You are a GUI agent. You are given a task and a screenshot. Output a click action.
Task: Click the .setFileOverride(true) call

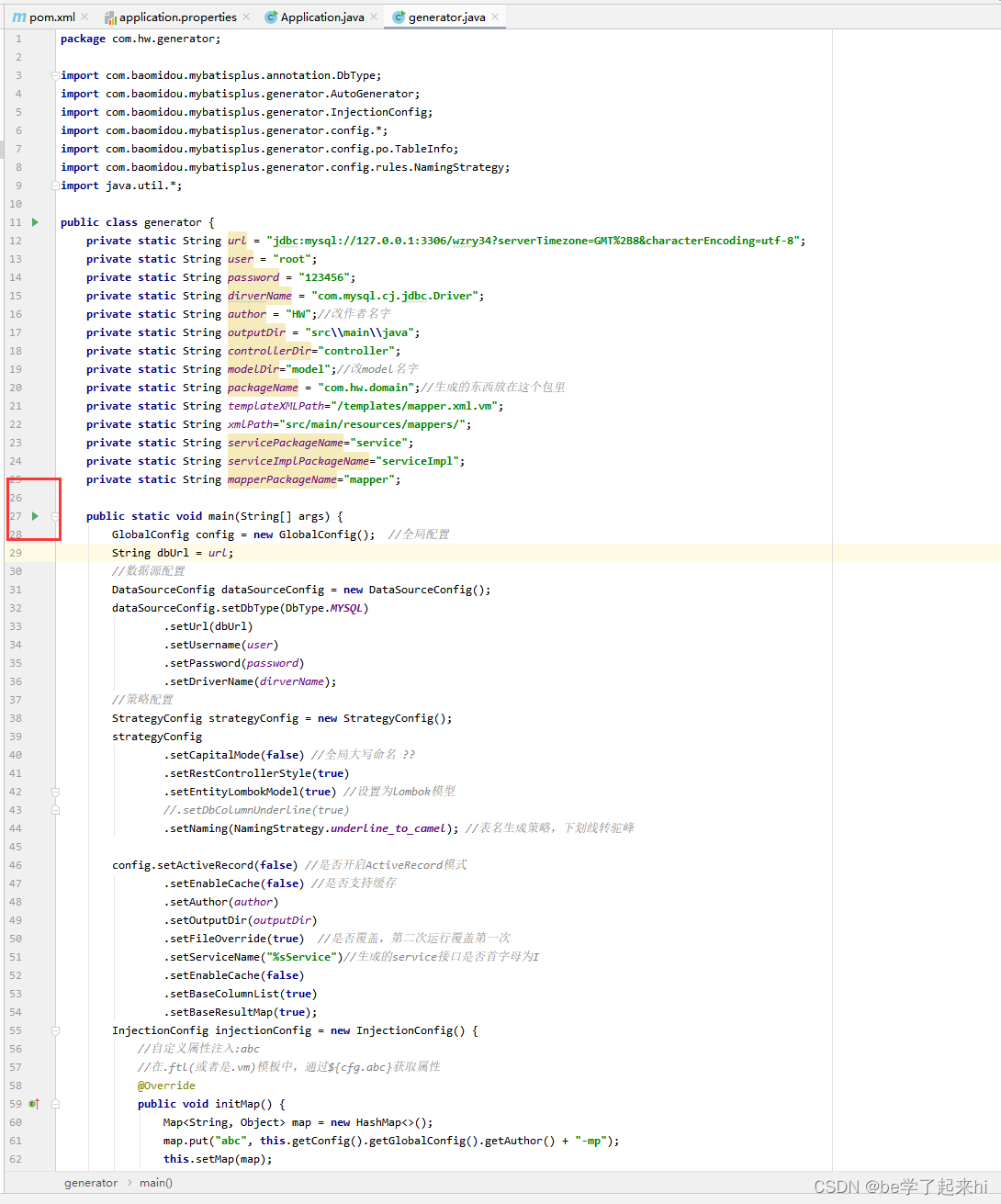234,939
